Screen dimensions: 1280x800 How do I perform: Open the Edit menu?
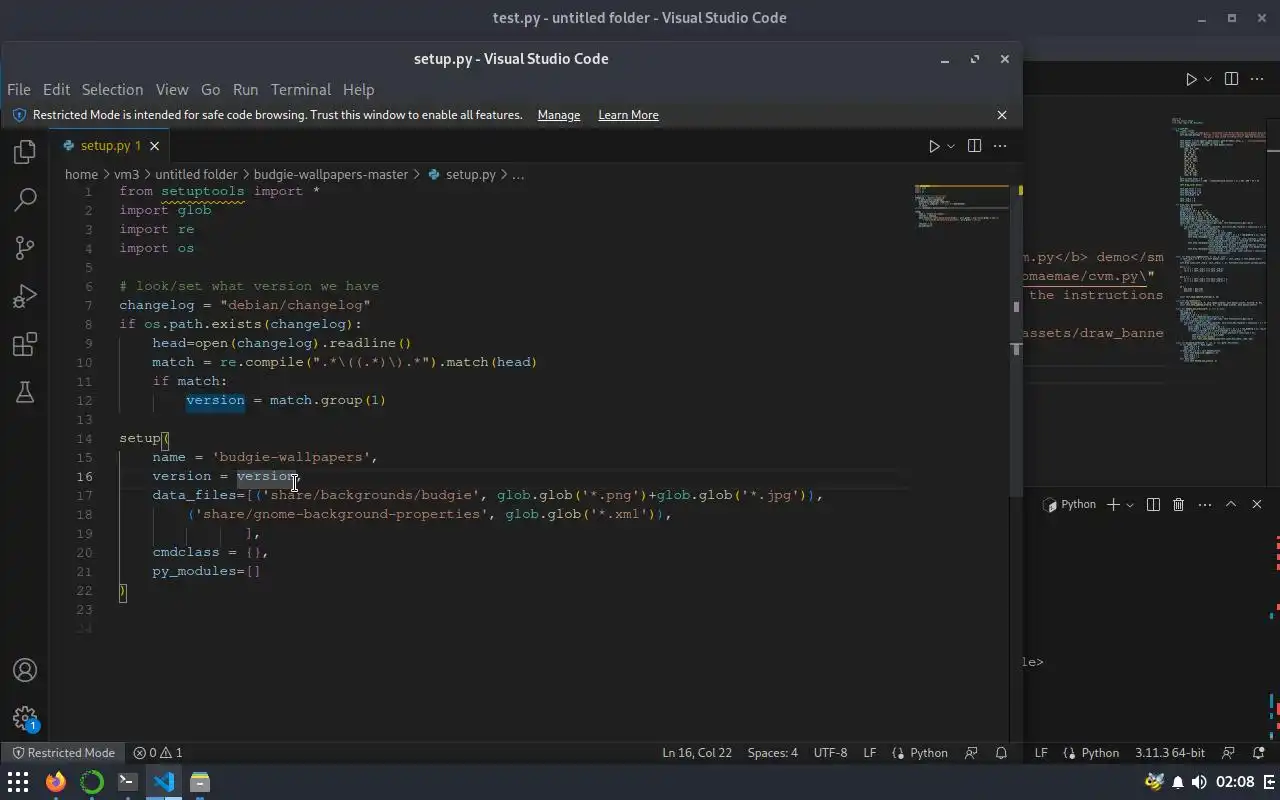pyautogui.click(x=56, y=89)
